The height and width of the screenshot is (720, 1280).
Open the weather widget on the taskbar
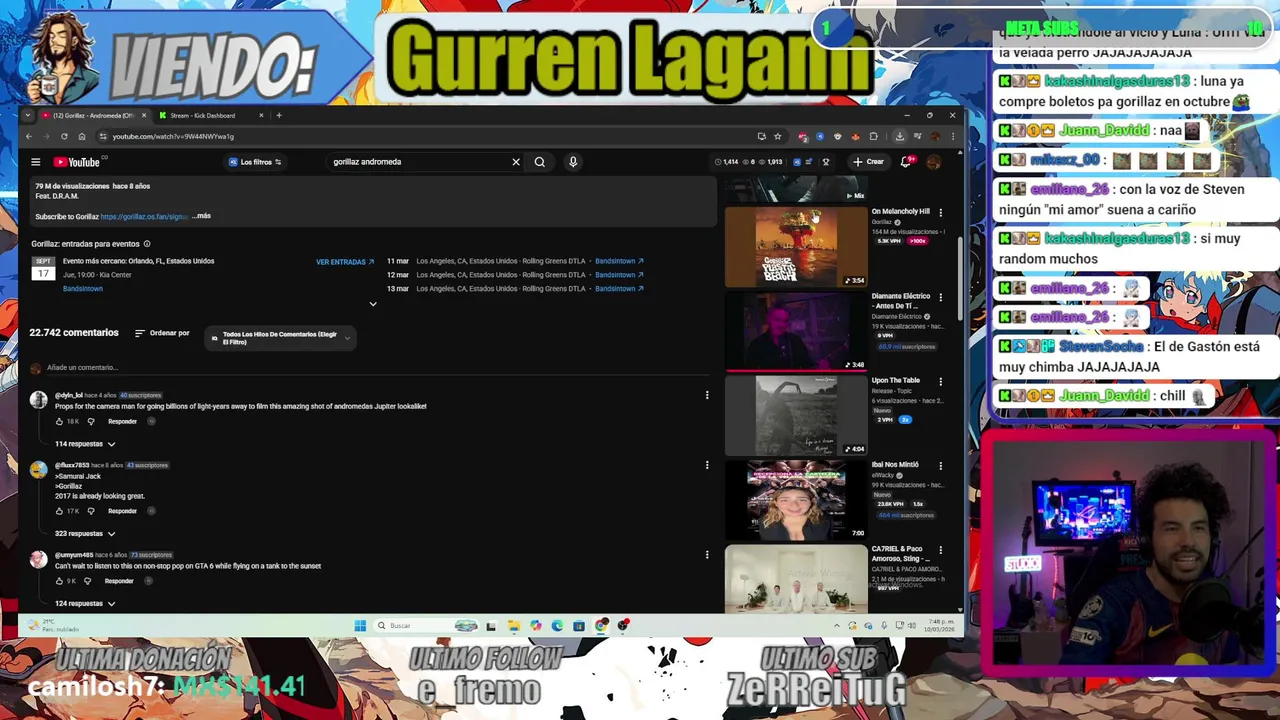pyautogui.click(x=55, y=626)
